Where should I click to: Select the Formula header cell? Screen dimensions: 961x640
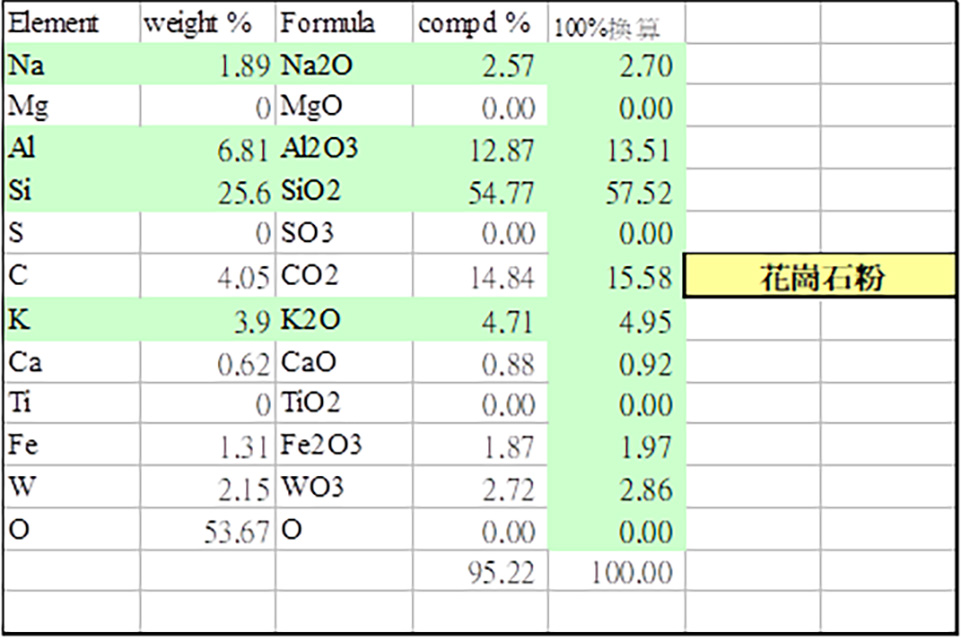[x=344, y=23]
